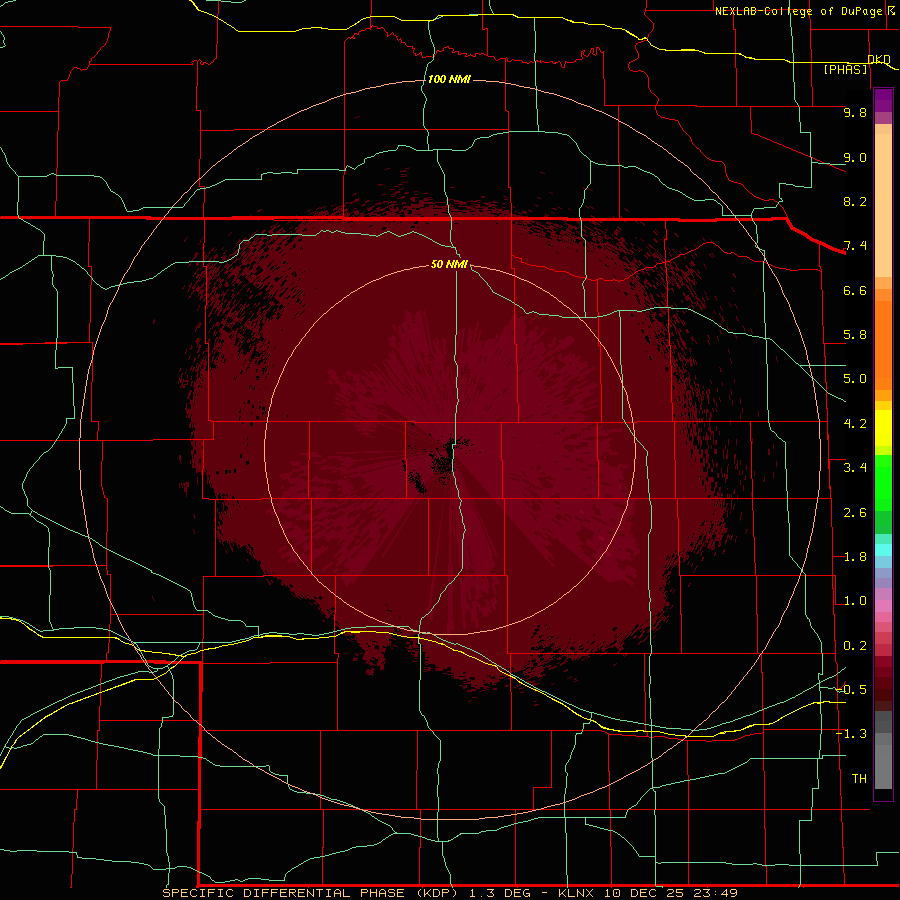900x900 pixels.
Task: Click the 5.8 value on color scale
Action: tap(855, 335)
